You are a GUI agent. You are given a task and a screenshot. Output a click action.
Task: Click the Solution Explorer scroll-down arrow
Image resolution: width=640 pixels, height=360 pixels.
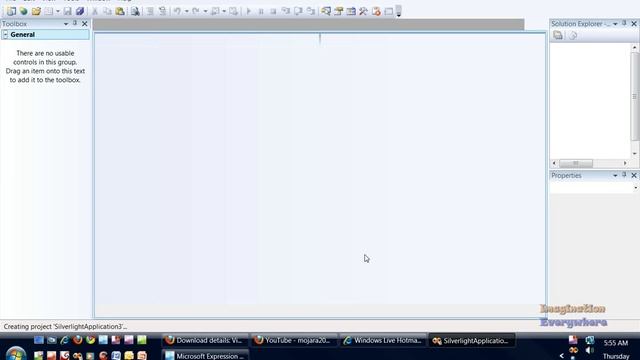point(634,153)
